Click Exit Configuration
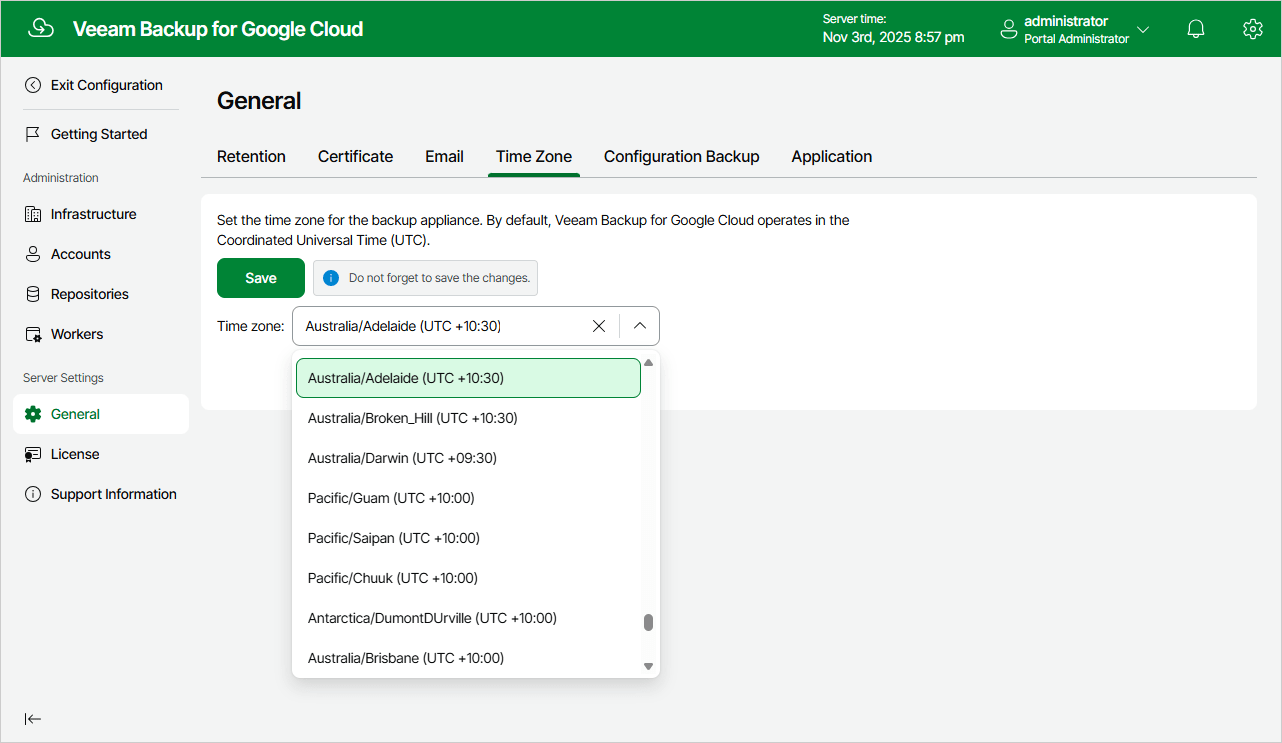The height and width of the screenshot is (743, 1282). tap(106, 84)
